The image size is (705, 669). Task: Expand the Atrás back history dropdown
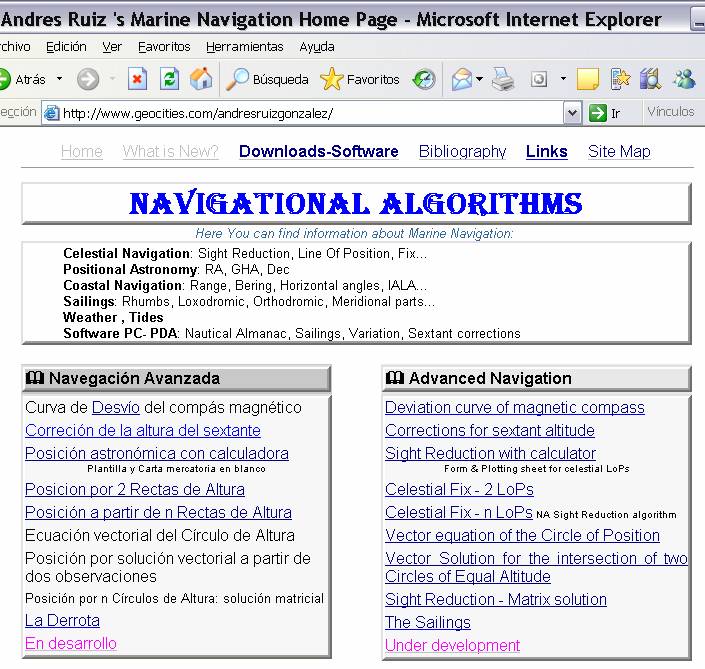click(59, 79)
